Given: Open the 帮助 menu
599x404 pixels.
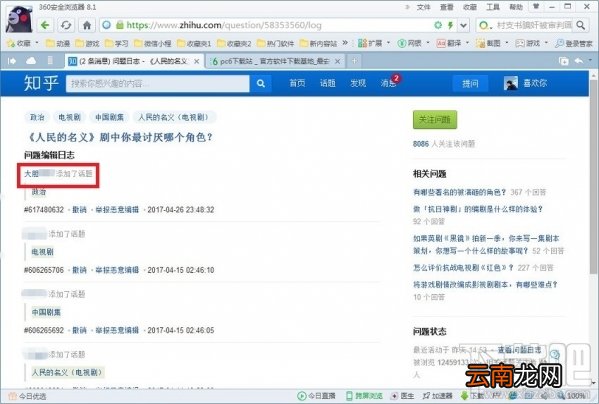Looking at the screenshot, I should (516, 7).
